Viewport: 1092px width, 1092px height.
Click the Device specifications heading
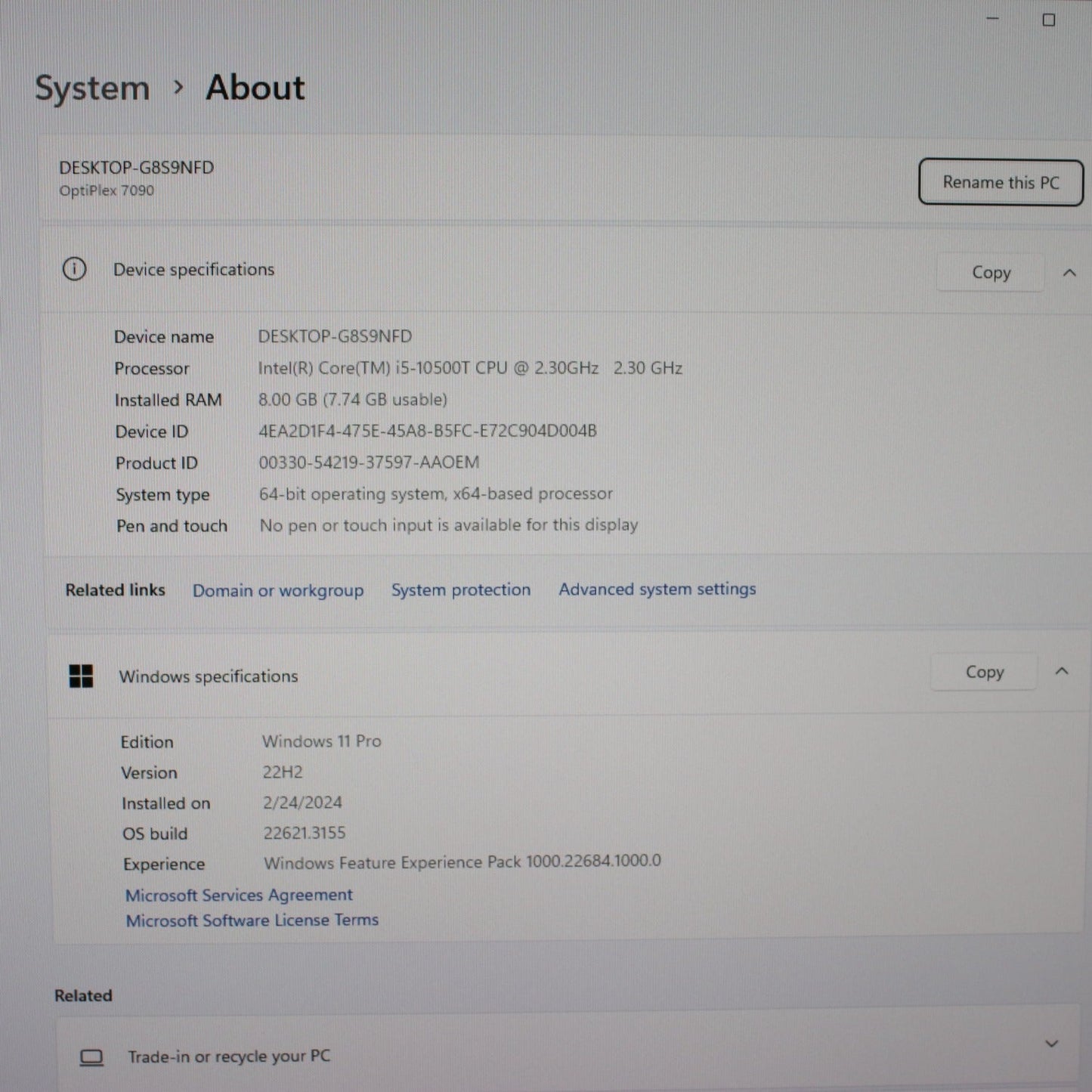click(193, 270)
